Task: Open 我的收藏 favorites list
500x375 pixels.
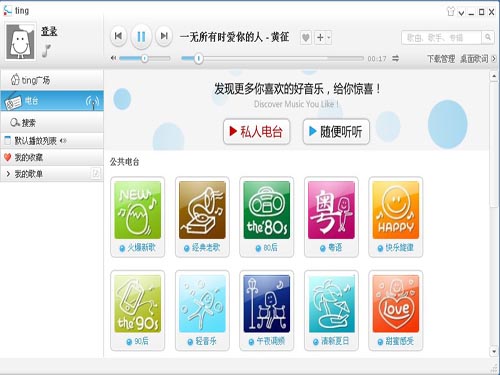Action: (x=52, y=157)
